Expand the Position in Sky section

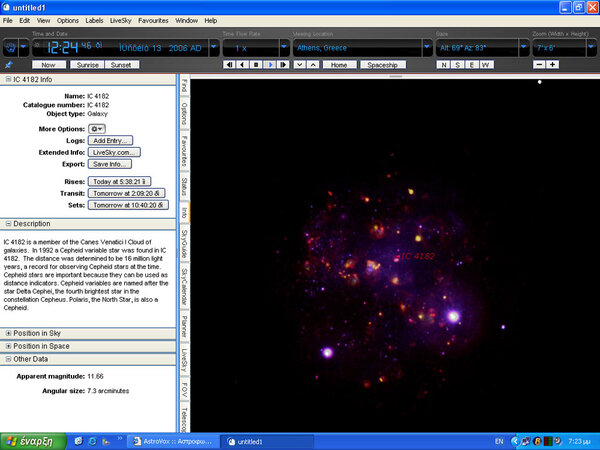9,333
